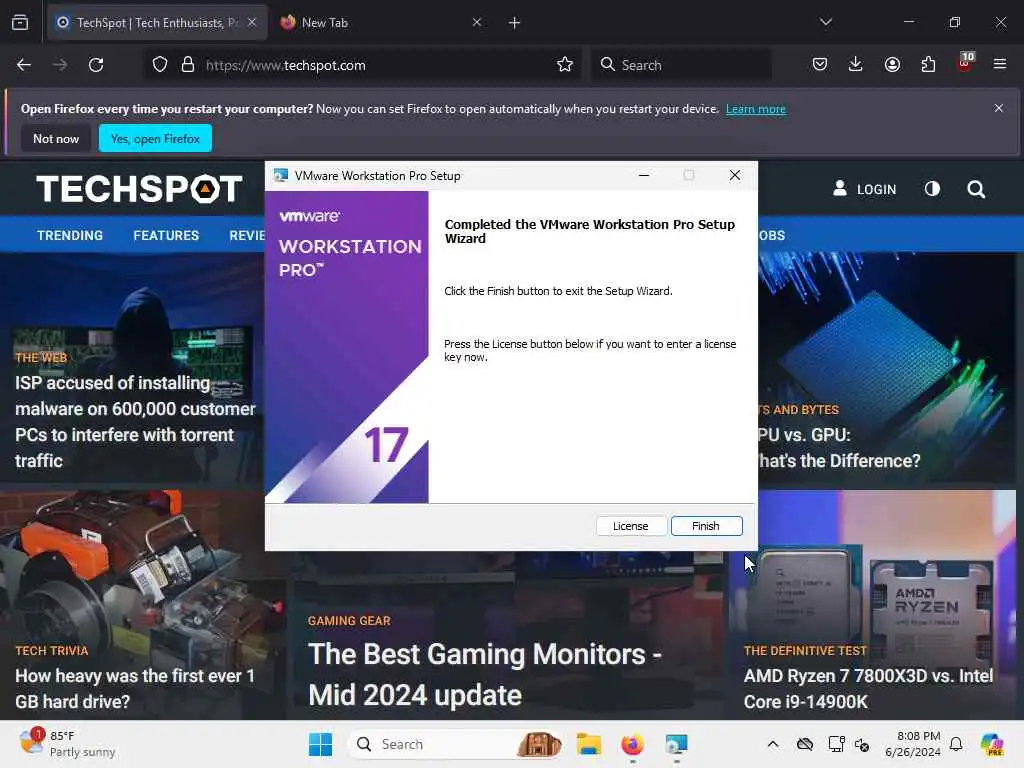
Task: Open the tracking protection shield icon
Action: click(x=160, y=65)
